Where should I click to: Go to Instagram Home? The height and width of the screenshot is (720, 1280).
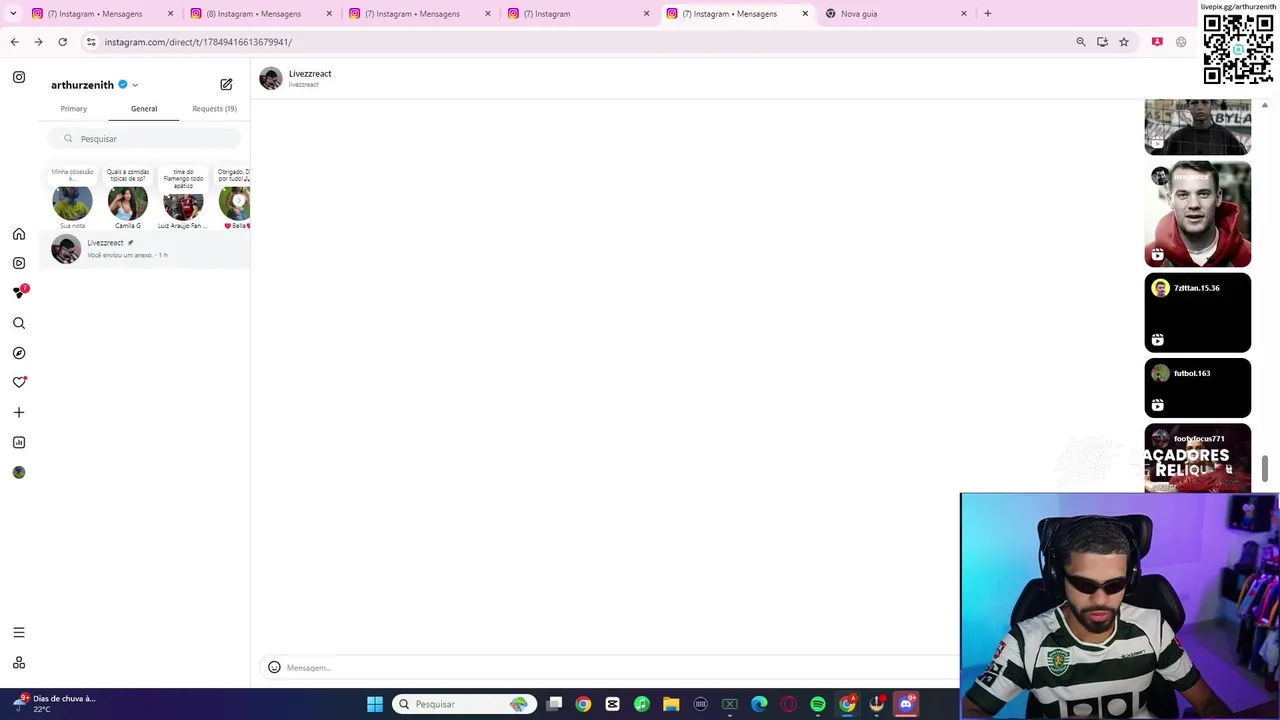point(19,234)
